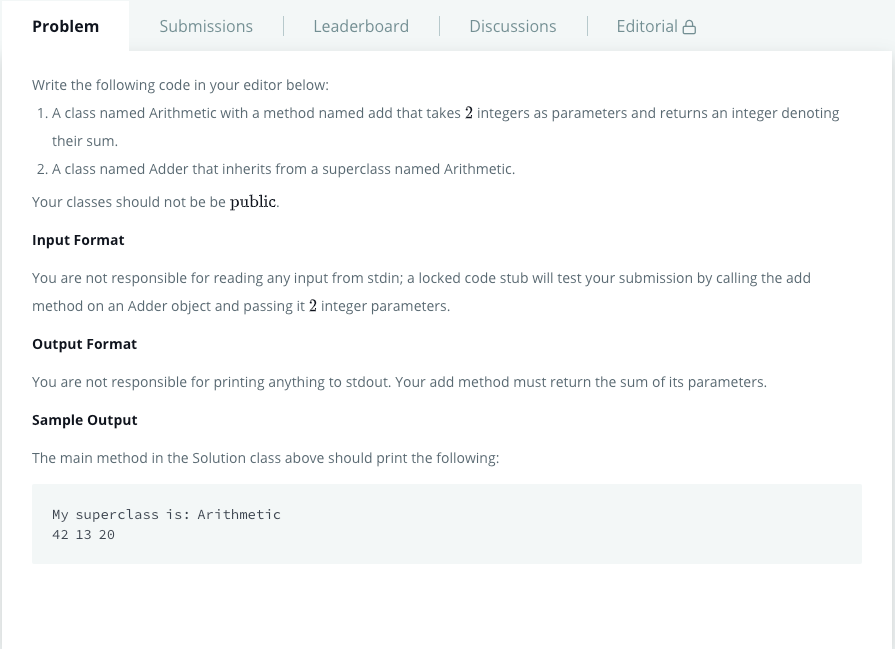
Task: Go to the Discussions tab
Action: (x=513, y=26)
